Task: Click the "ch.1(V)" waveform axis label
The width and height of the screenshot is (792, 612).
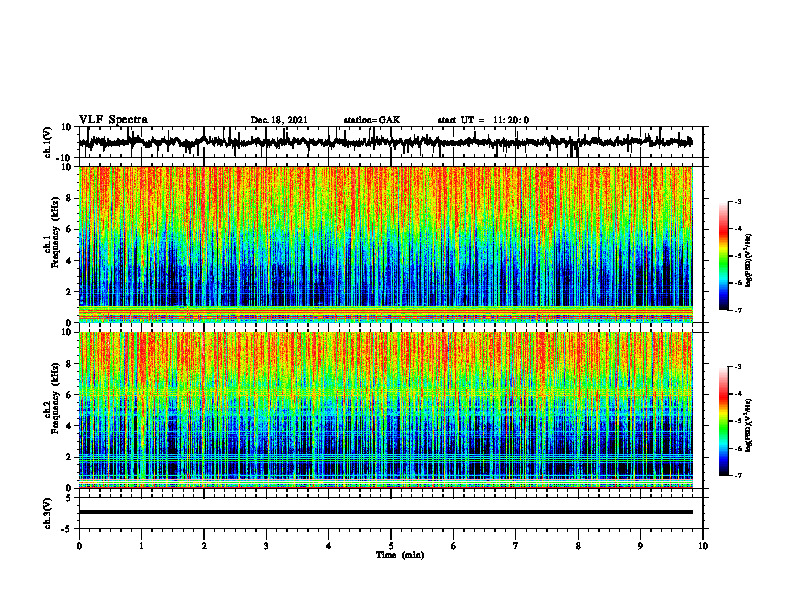Action: (47, 142)
